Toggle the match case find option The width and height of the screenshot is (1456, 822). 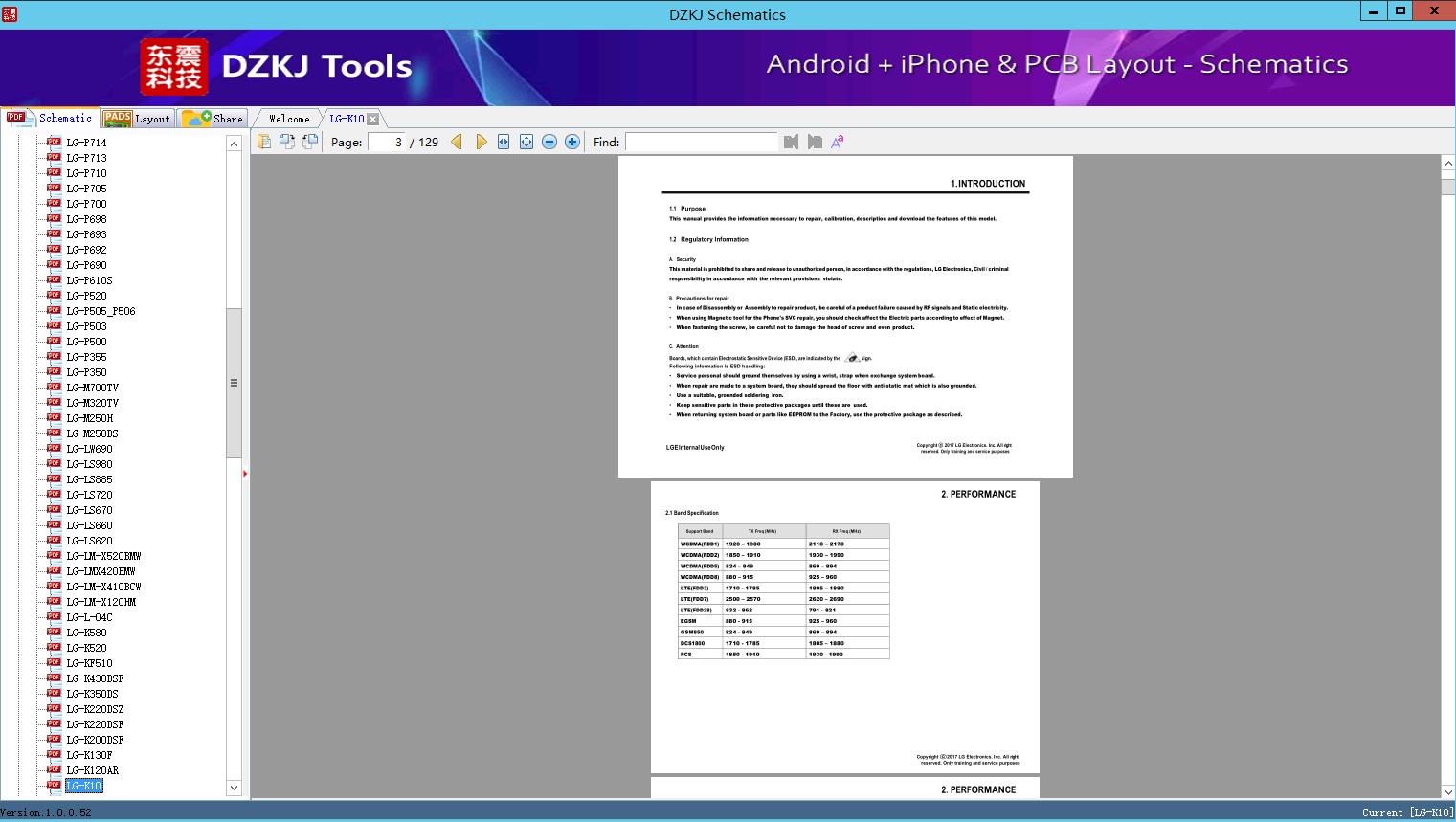pyautogui.click(x=838, y=142)
